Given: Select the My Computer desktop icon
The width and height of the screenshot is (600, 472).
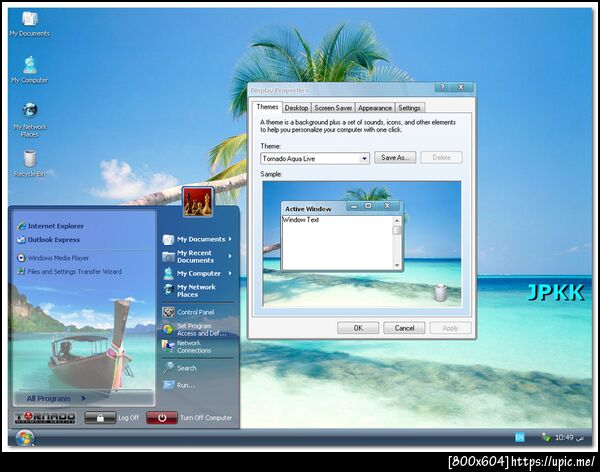Looking at the screenshot, I should coord(29,70).
